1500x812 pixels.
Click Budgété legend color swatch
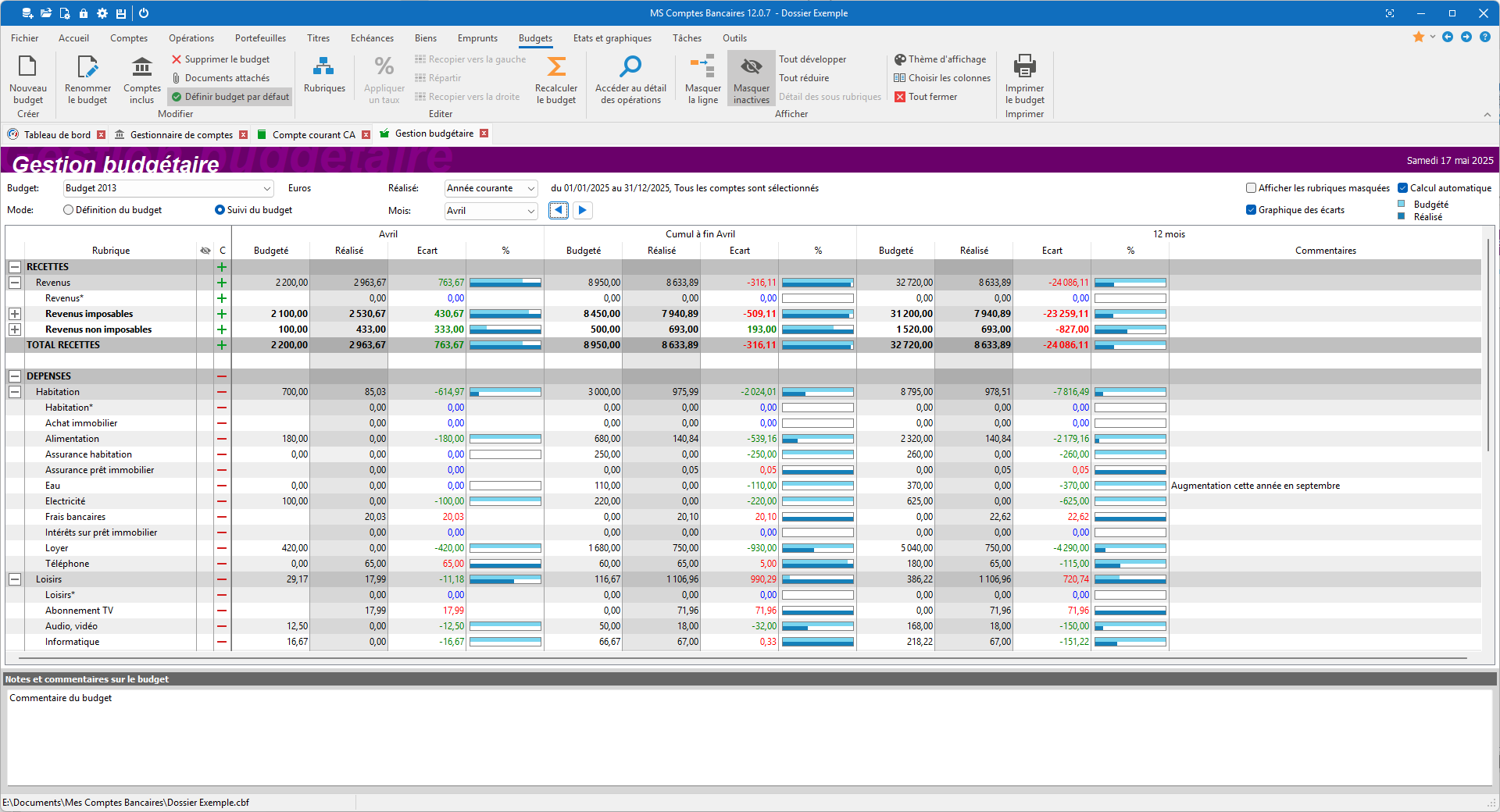(1402, 204)
